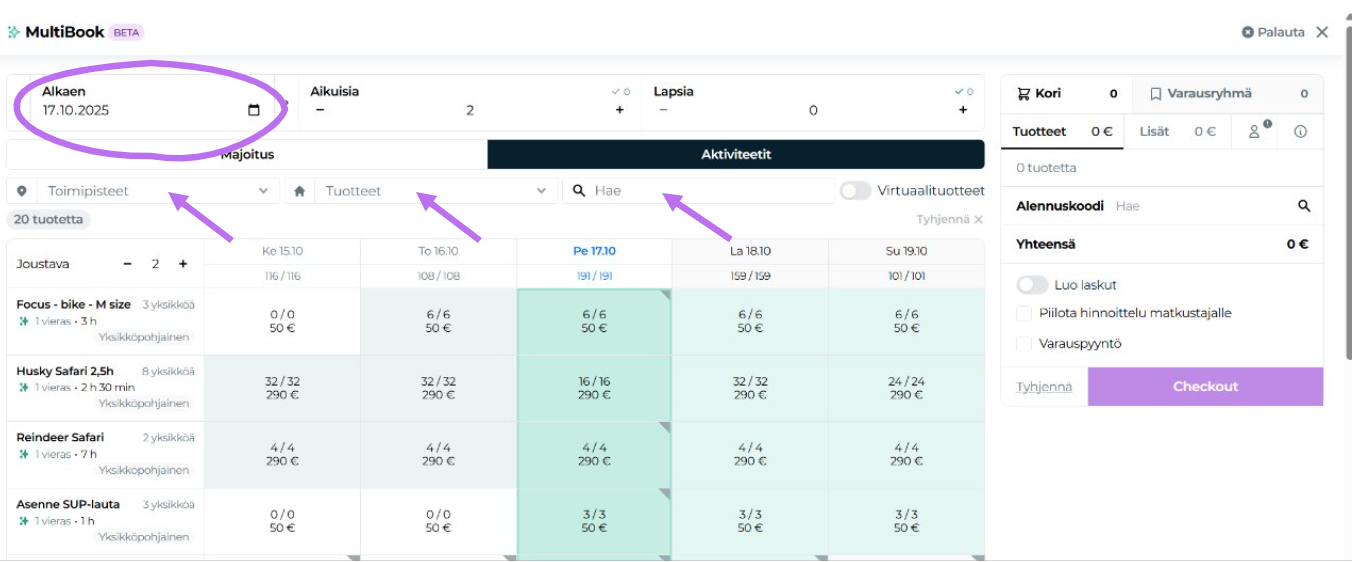The height and width of the screenshot is (562, 1353).
Task: Decrease Joustava value with minus icon
Action: (x=128, y=264)
